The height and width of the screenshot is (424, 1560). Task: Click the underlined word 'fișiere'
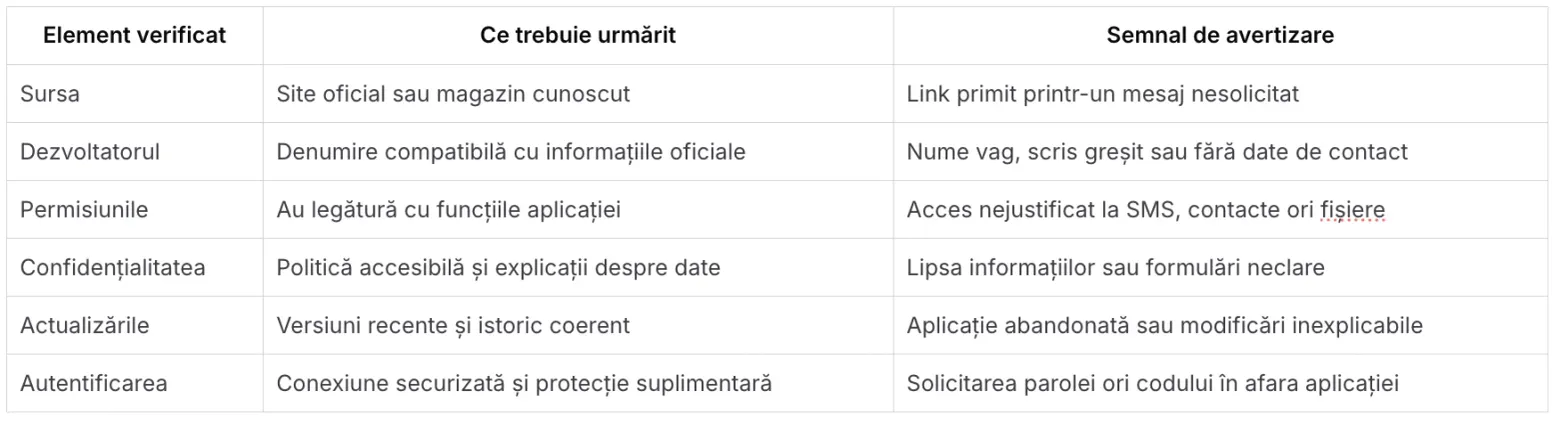coord(1352,210)
